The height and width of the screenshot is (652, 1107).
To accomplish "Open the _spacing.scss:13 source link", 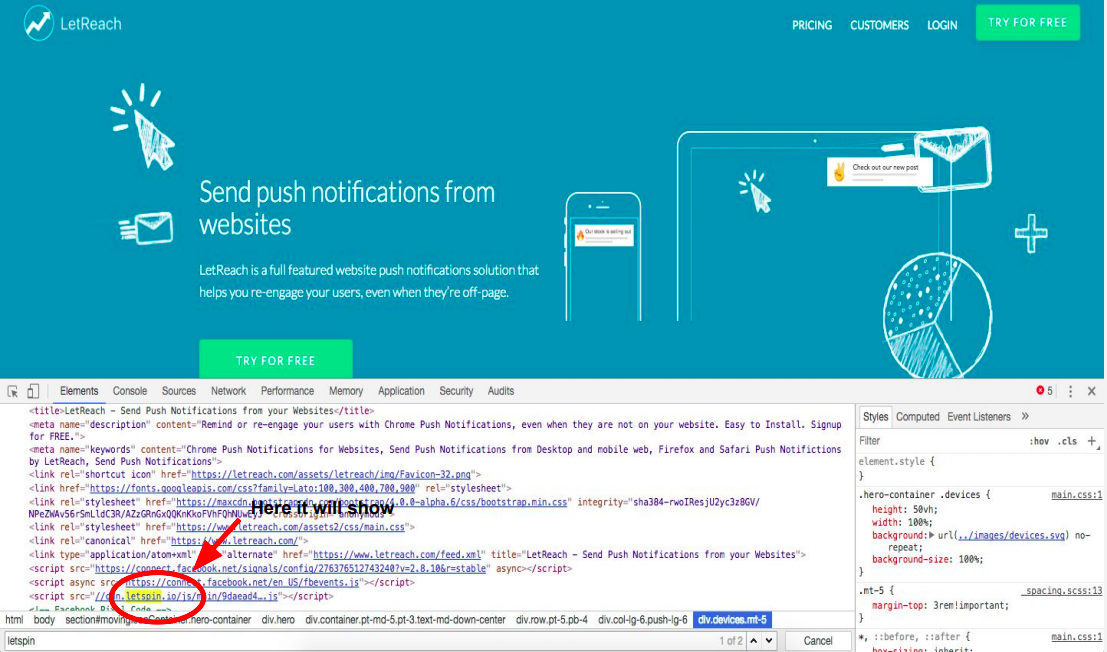I will point(1061,591).
